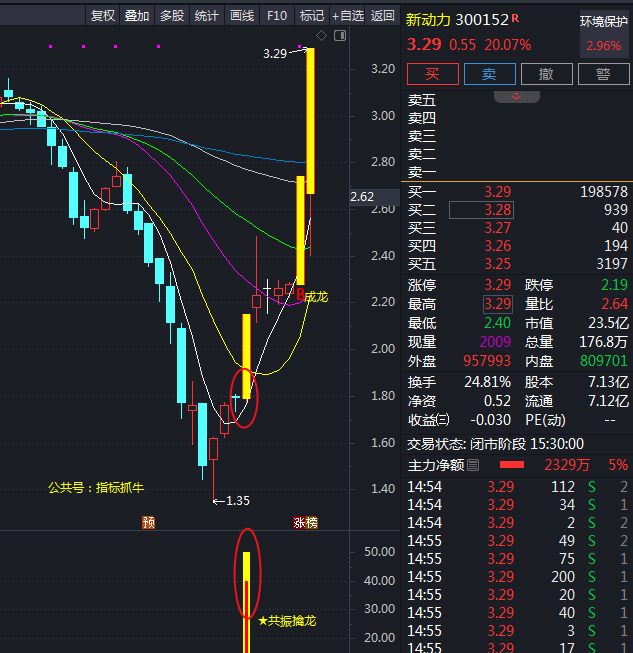The image size is (633, 653).
Task: Activate the 画线 drawing tool
Action: point(242,15)
